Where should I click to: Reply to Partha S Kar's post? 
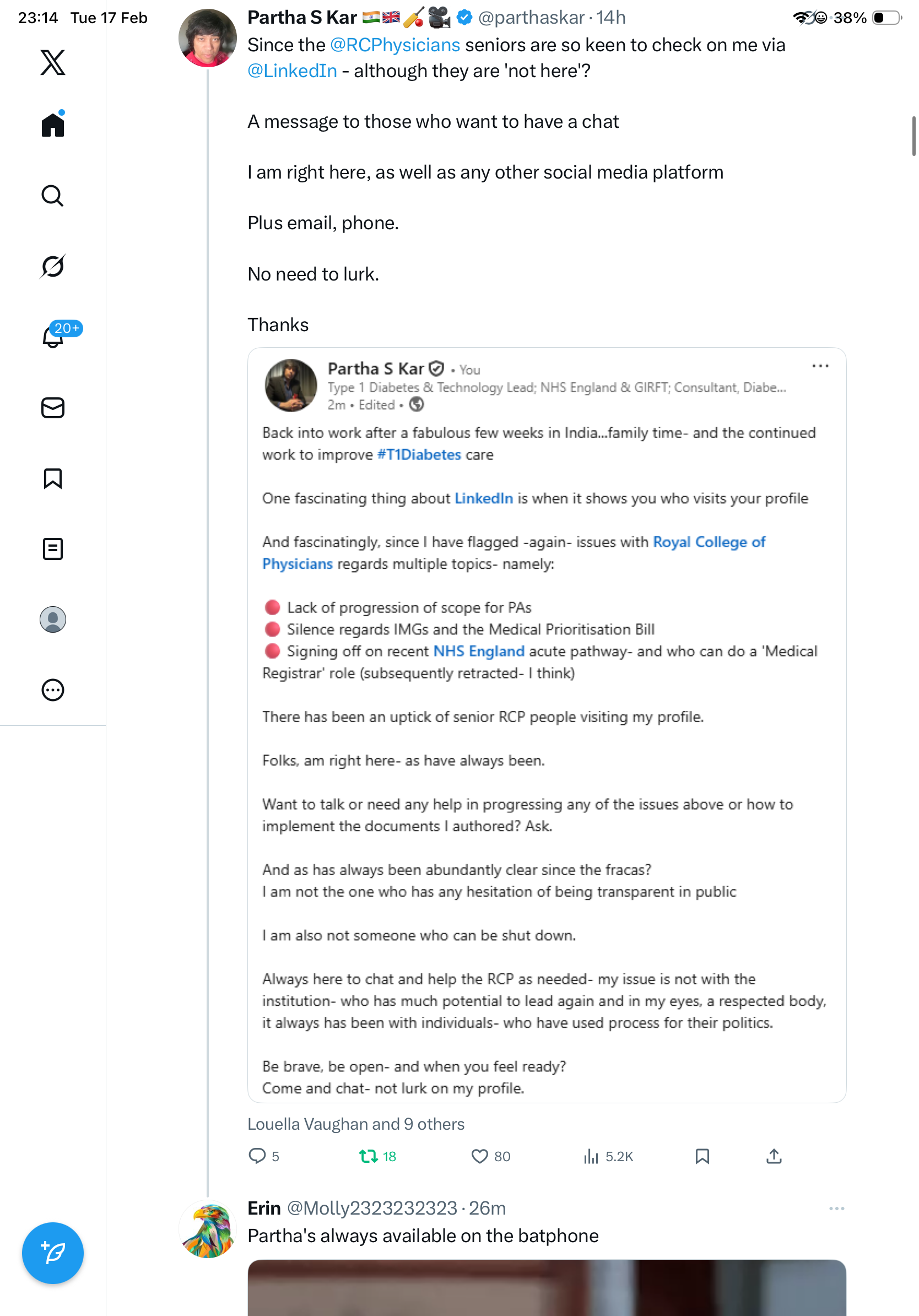[x=257, y=1156]
